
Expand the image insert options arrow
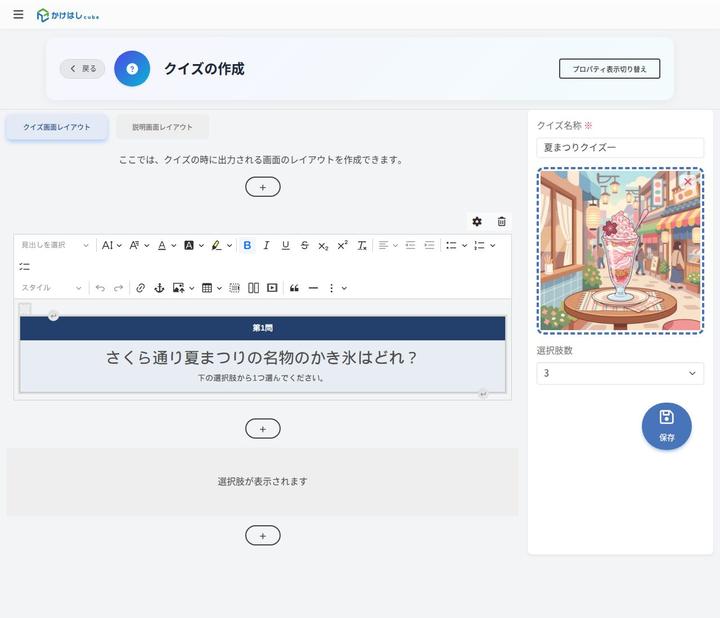pyautogui.click(x=191, y=288)
